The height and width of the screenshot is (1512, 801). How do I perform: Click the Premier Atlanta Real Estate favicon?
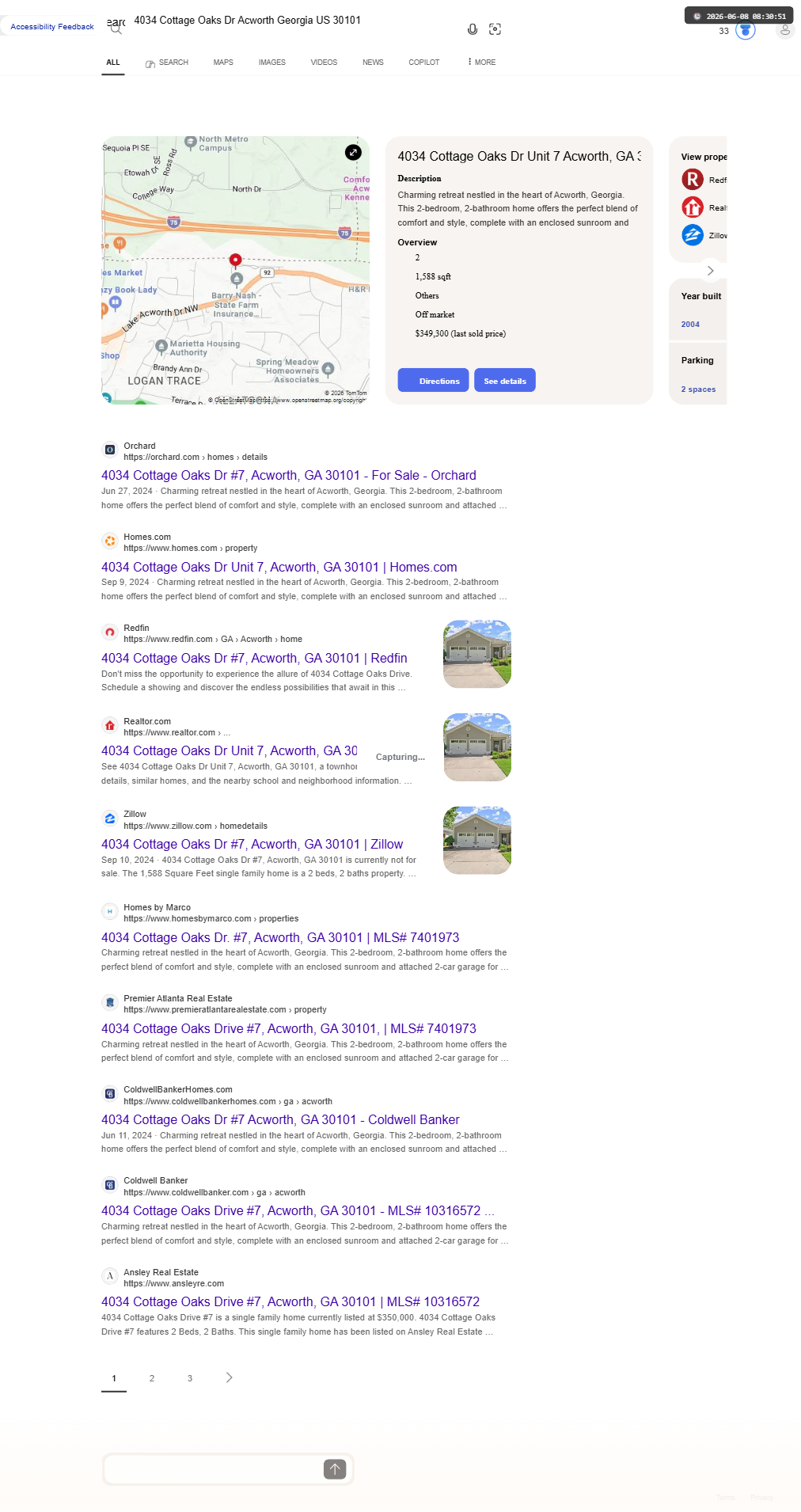(110, 1002)
